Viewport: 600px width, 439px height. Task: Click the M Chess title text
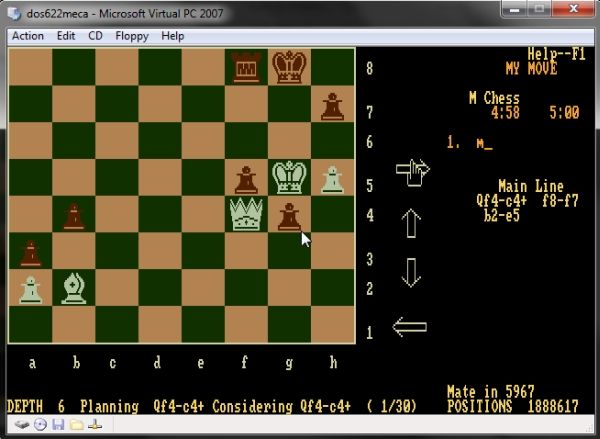(494, 98)
